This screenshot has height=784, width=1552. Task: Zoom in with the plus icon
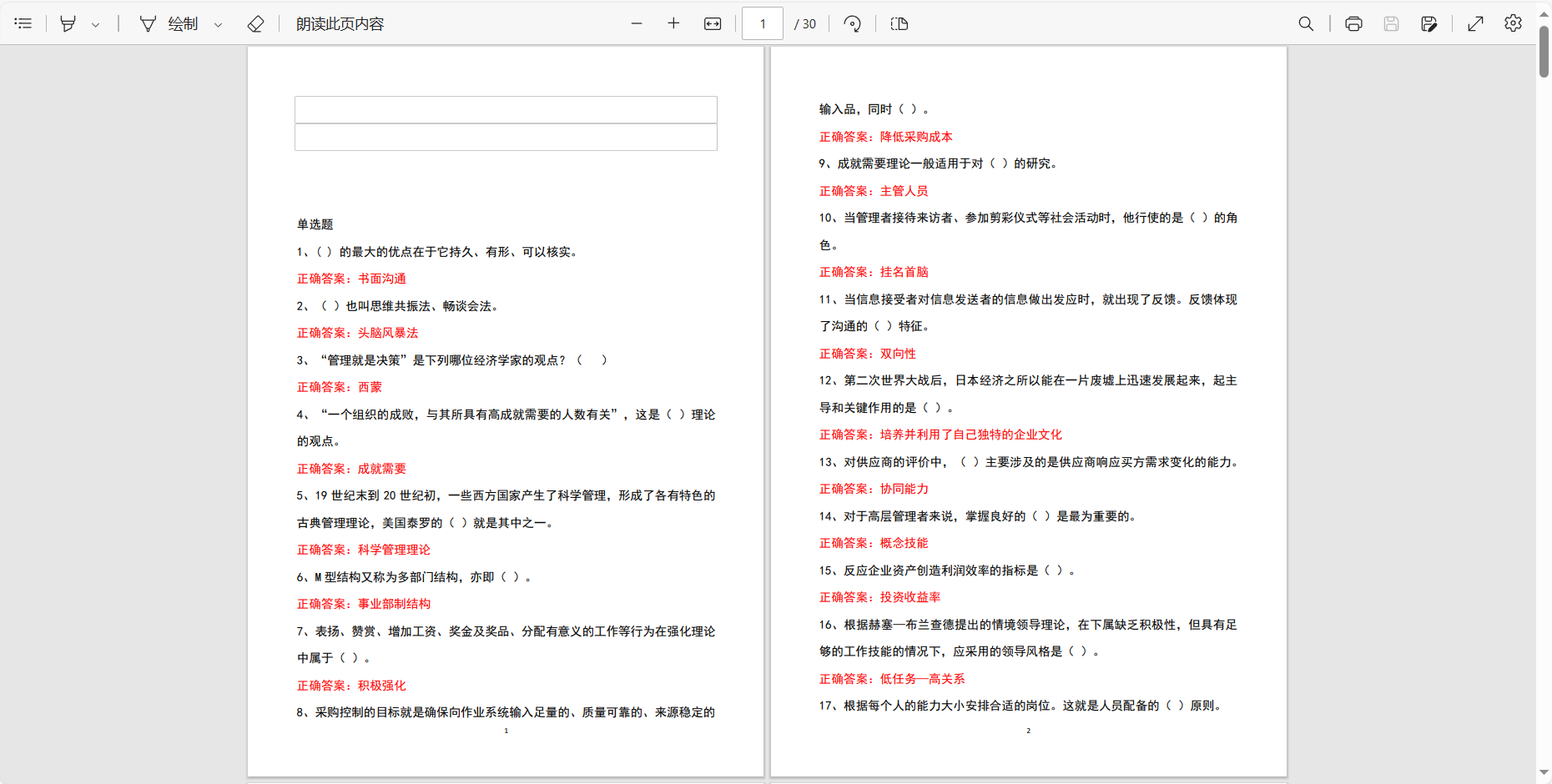(674, 23)
